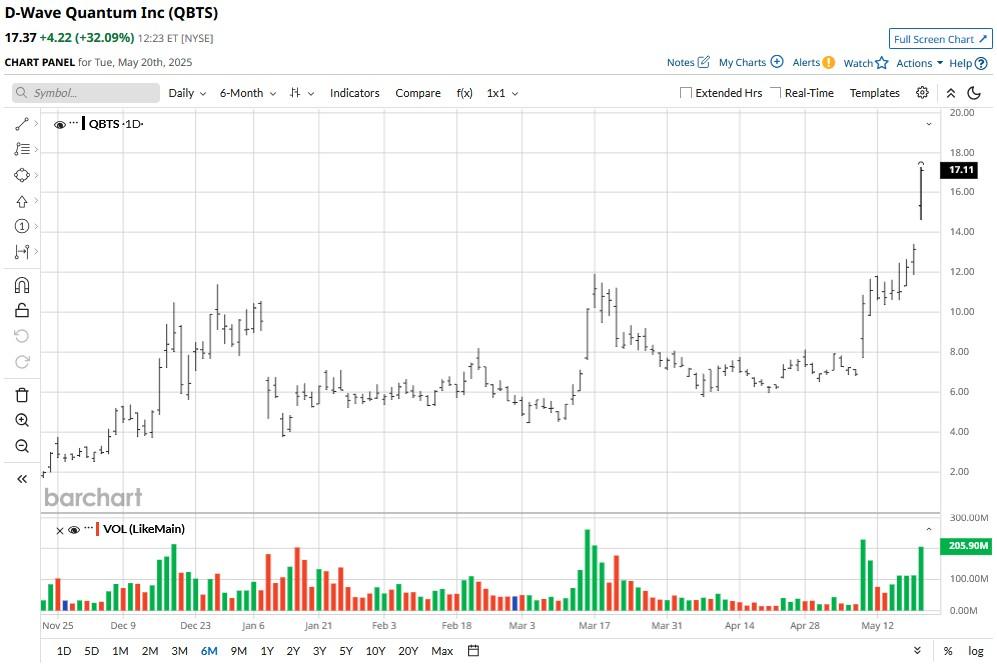Toggle the magnet snap tool

tap(22, 285)
